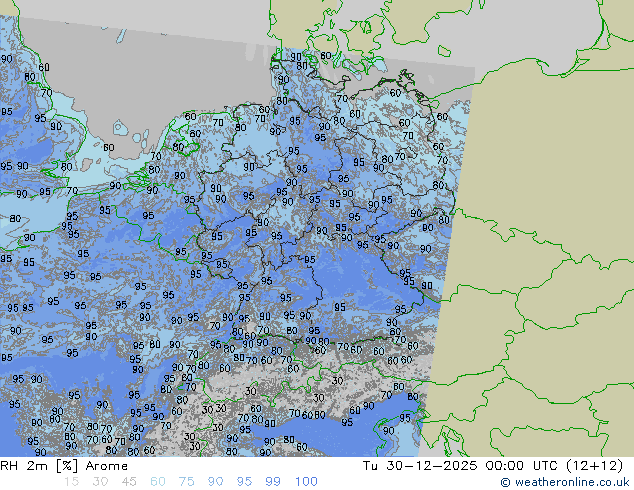634x490 pixels.
Task: Select legend value 60 in color scale
Action: pyautogui.click(x=158, y=482)
